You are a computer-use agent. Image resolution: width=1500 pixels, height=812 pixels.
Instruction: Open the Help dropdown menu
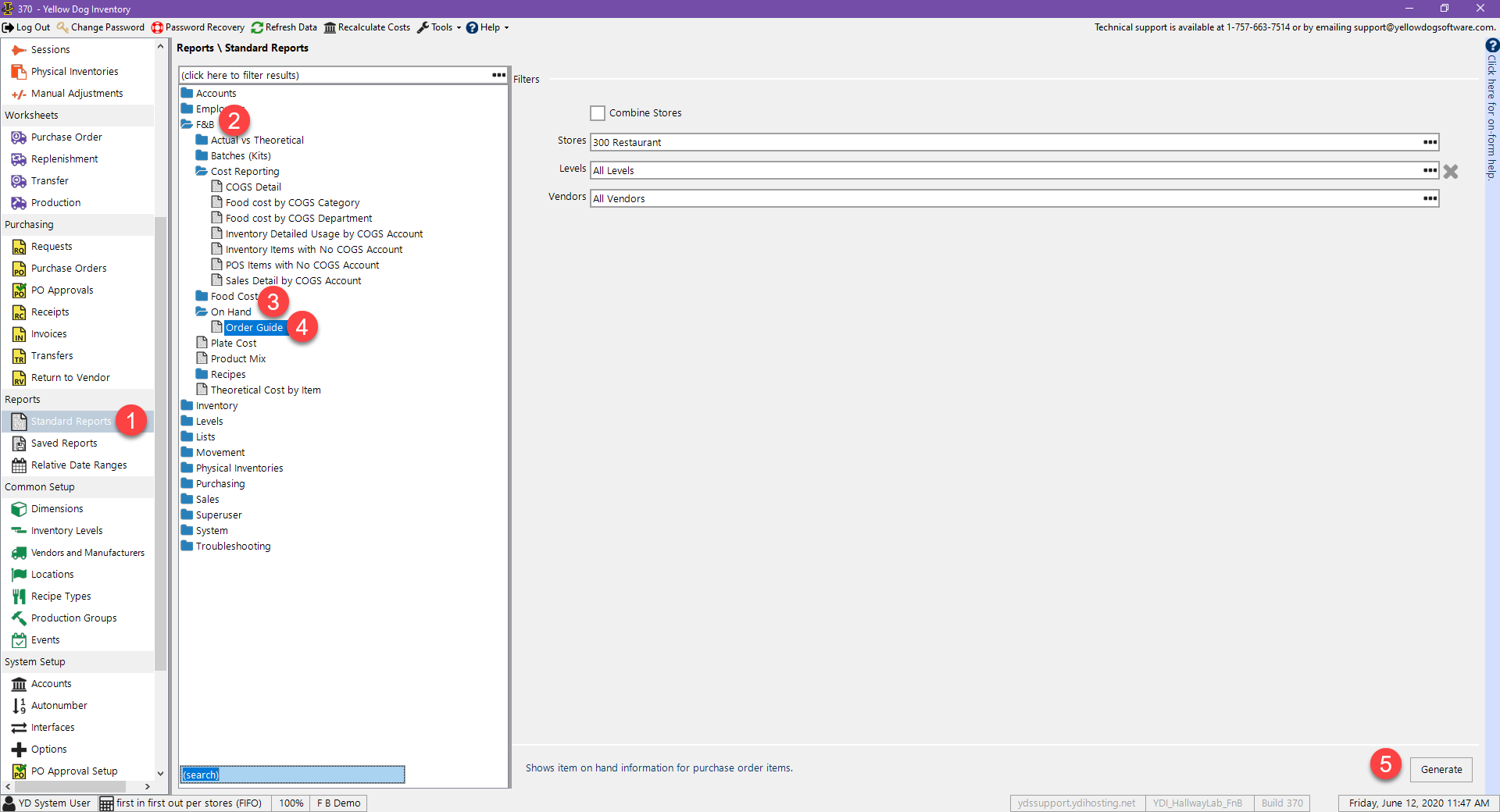(487, 27)
